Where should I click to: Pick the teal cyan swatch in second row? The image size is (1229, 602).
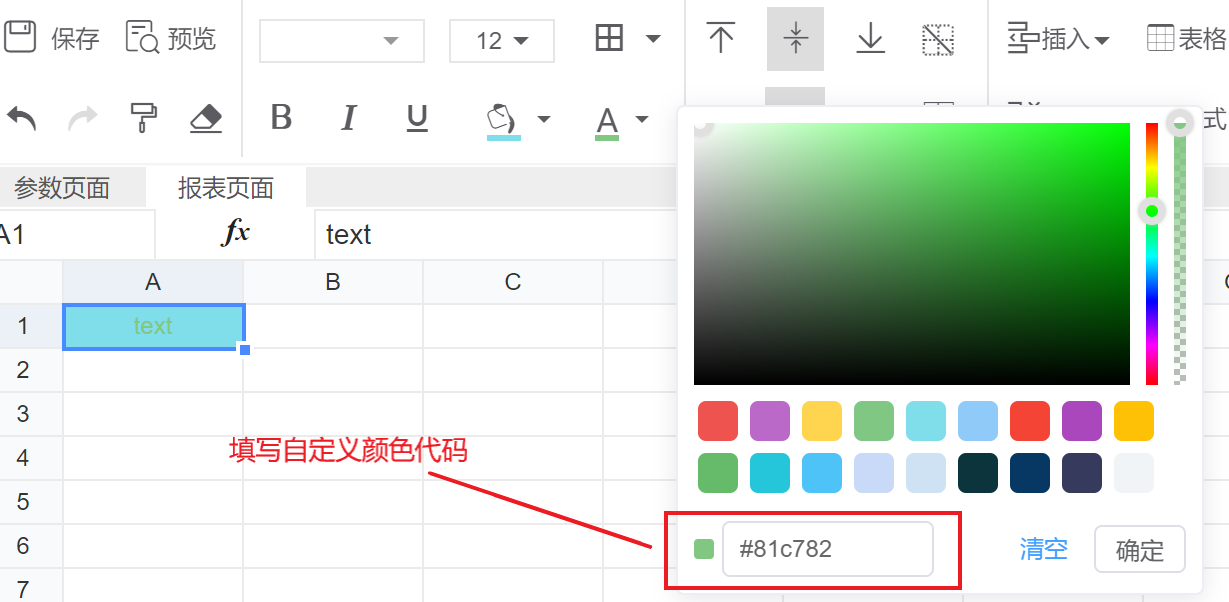pyautogui.click(x=770, y=473)
